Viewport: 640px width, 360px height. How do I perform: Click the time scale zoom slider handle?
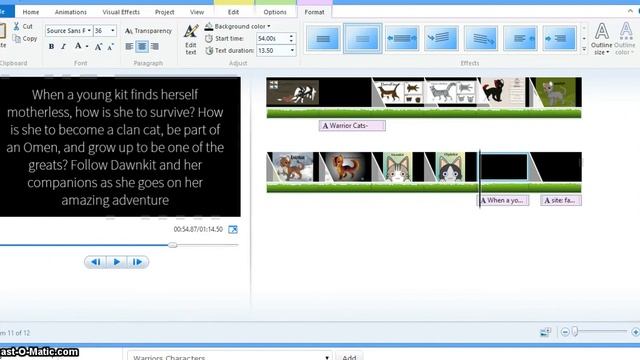click(575, 331)
